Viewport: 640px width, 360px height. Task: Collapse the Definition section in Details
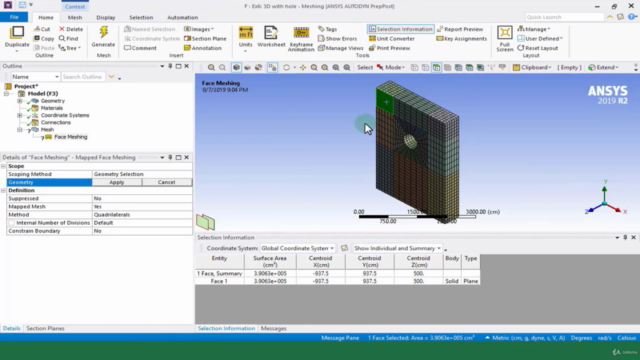point(4,191)
